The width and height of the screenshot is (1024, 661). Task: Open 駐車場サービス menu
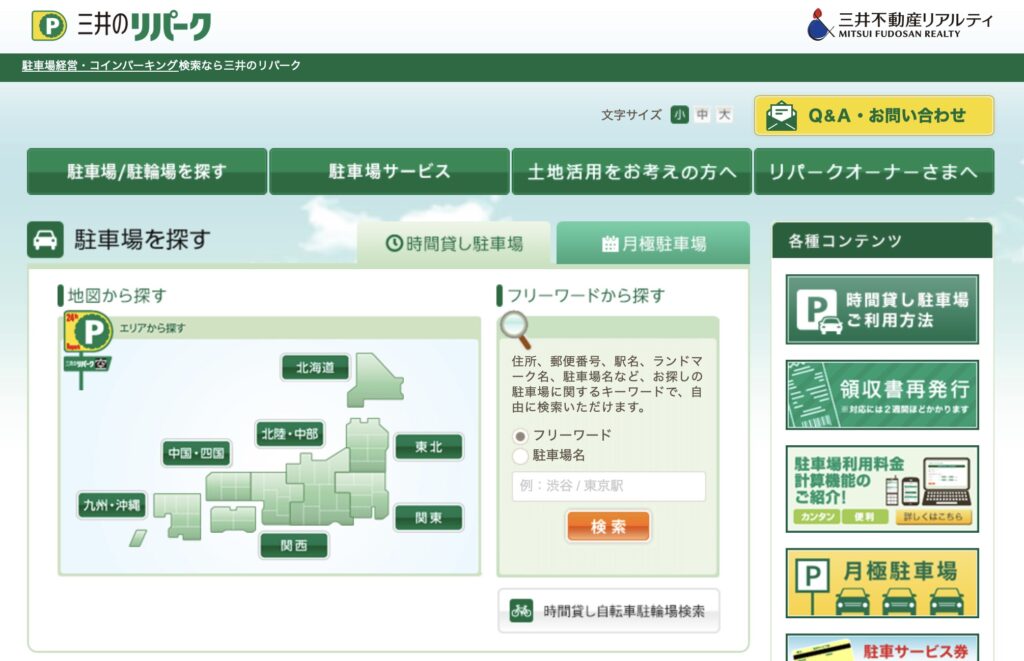[x=389, y=171]
